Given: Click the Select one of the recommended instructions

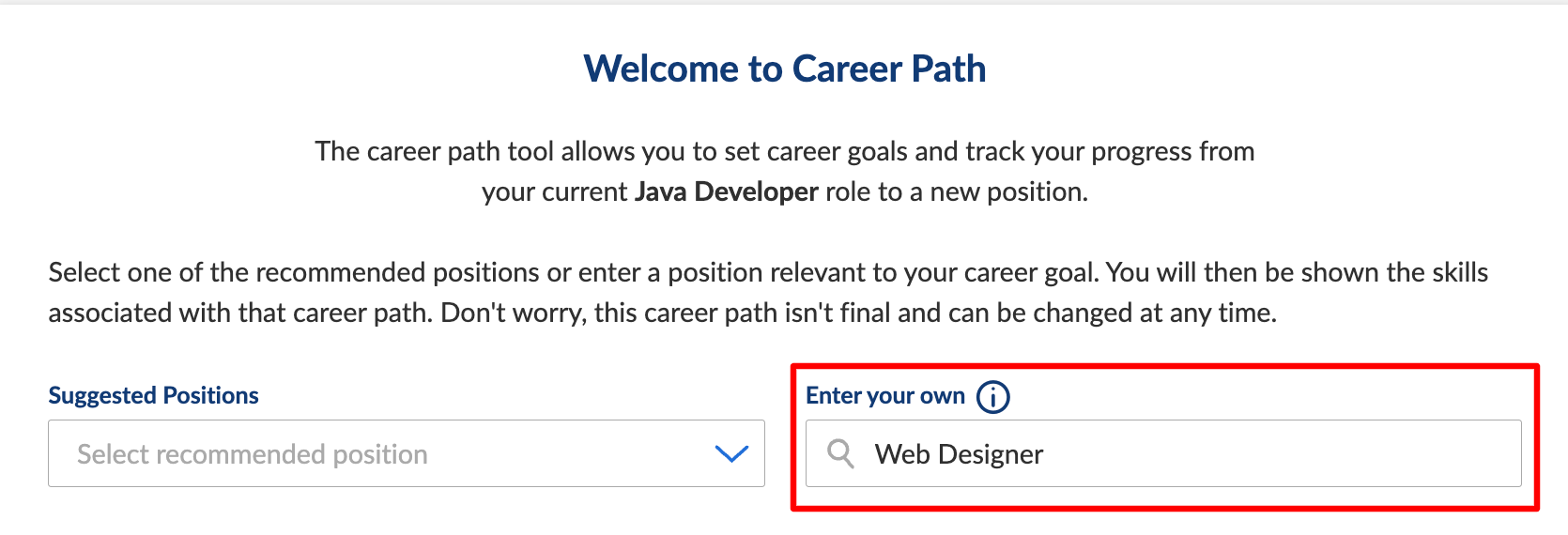Looking at the screenshot, I should click(768, 292).
